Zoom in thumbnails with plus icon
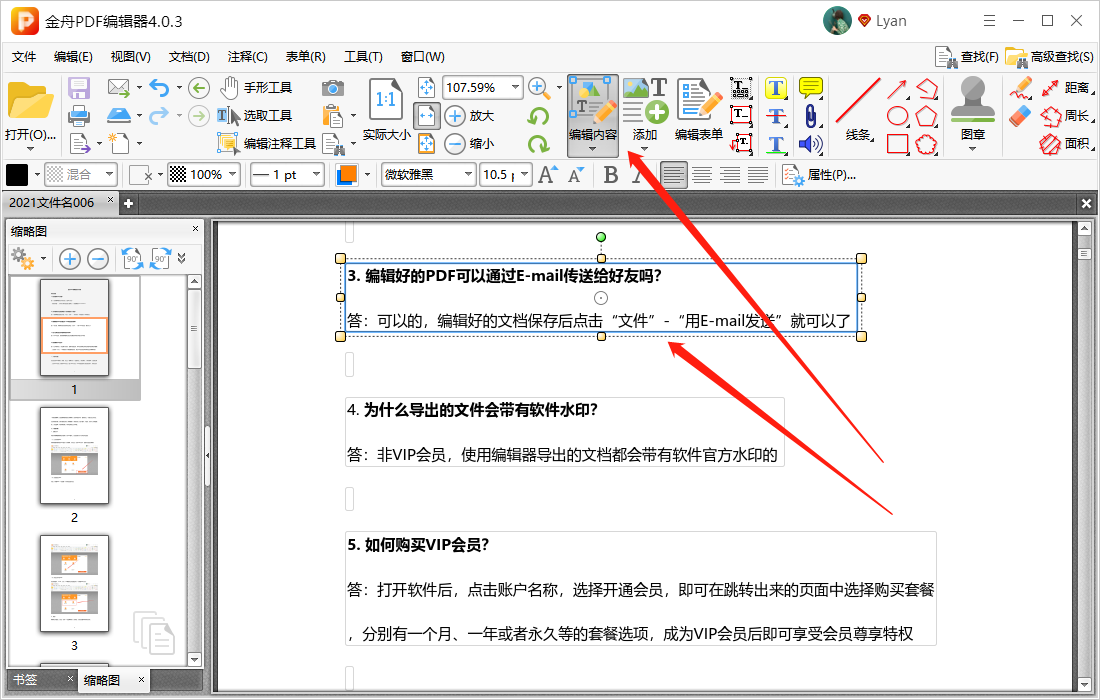This screenshot has height=700, width=1100. 69,259
